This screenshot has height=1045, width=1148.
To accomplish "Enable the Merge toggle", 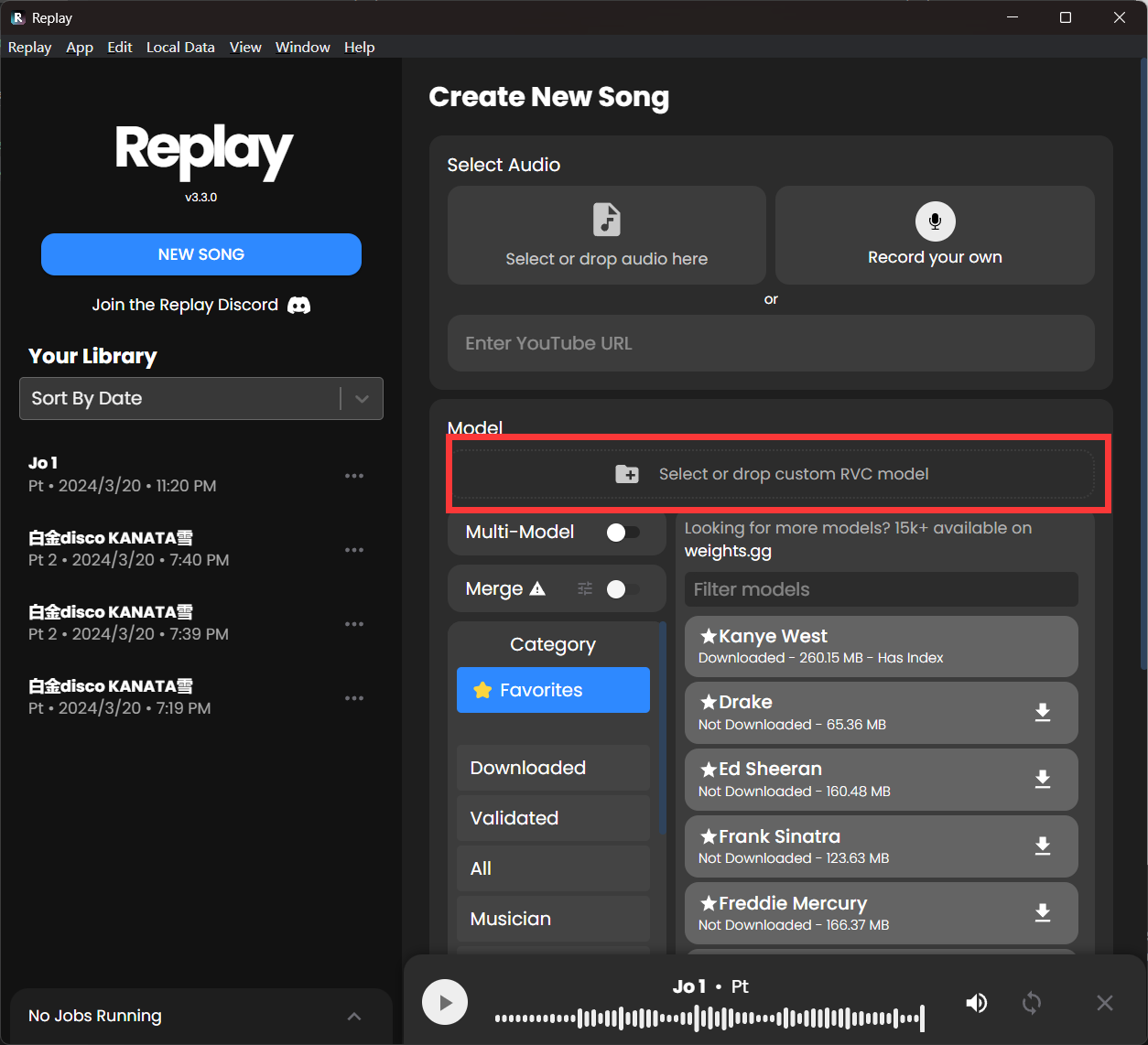I will (623, 589).
